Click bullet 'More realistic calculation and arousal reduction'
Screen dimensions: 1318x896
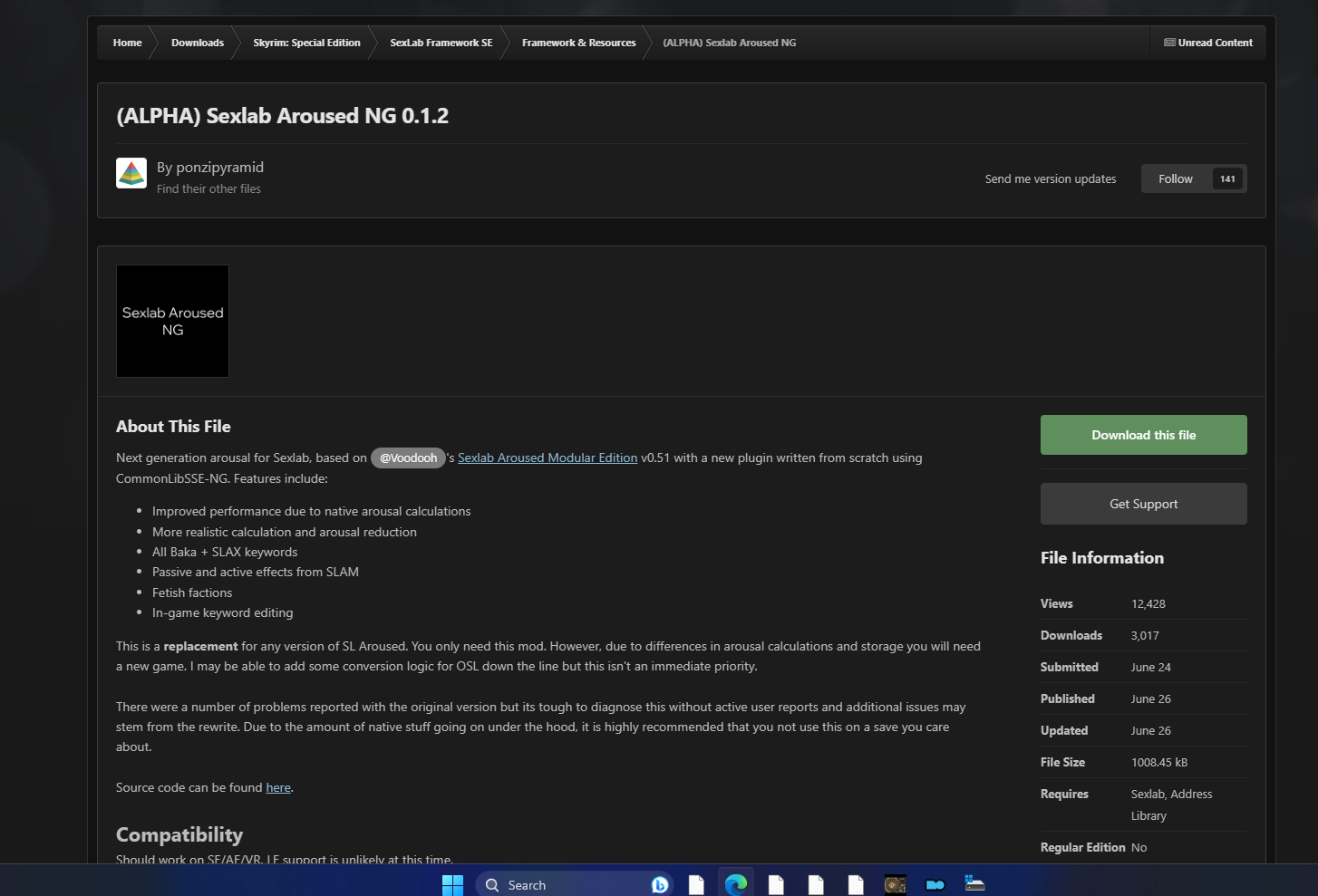point(285,532)
